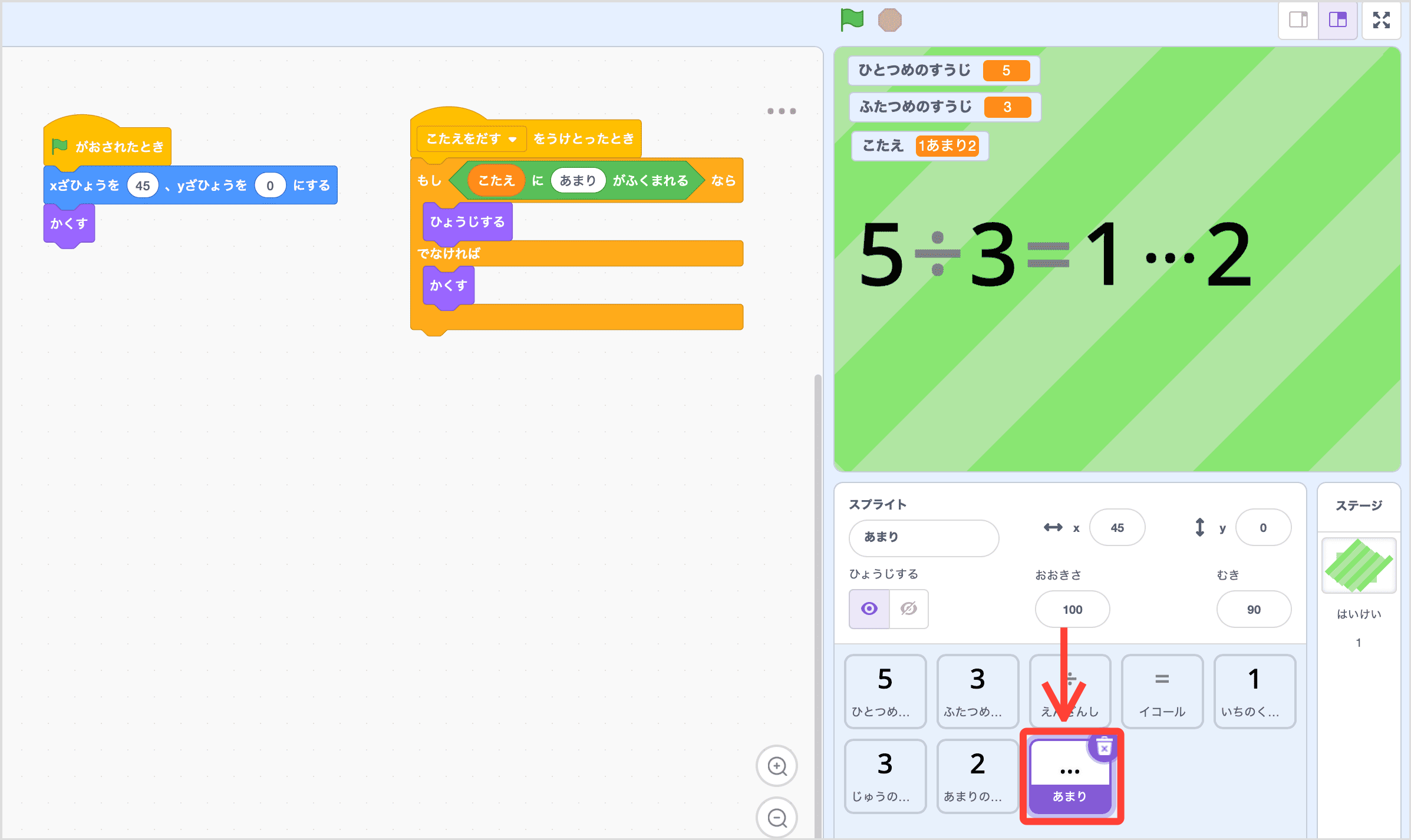Hide the sprite using crossed-eye button

point(909,608)
